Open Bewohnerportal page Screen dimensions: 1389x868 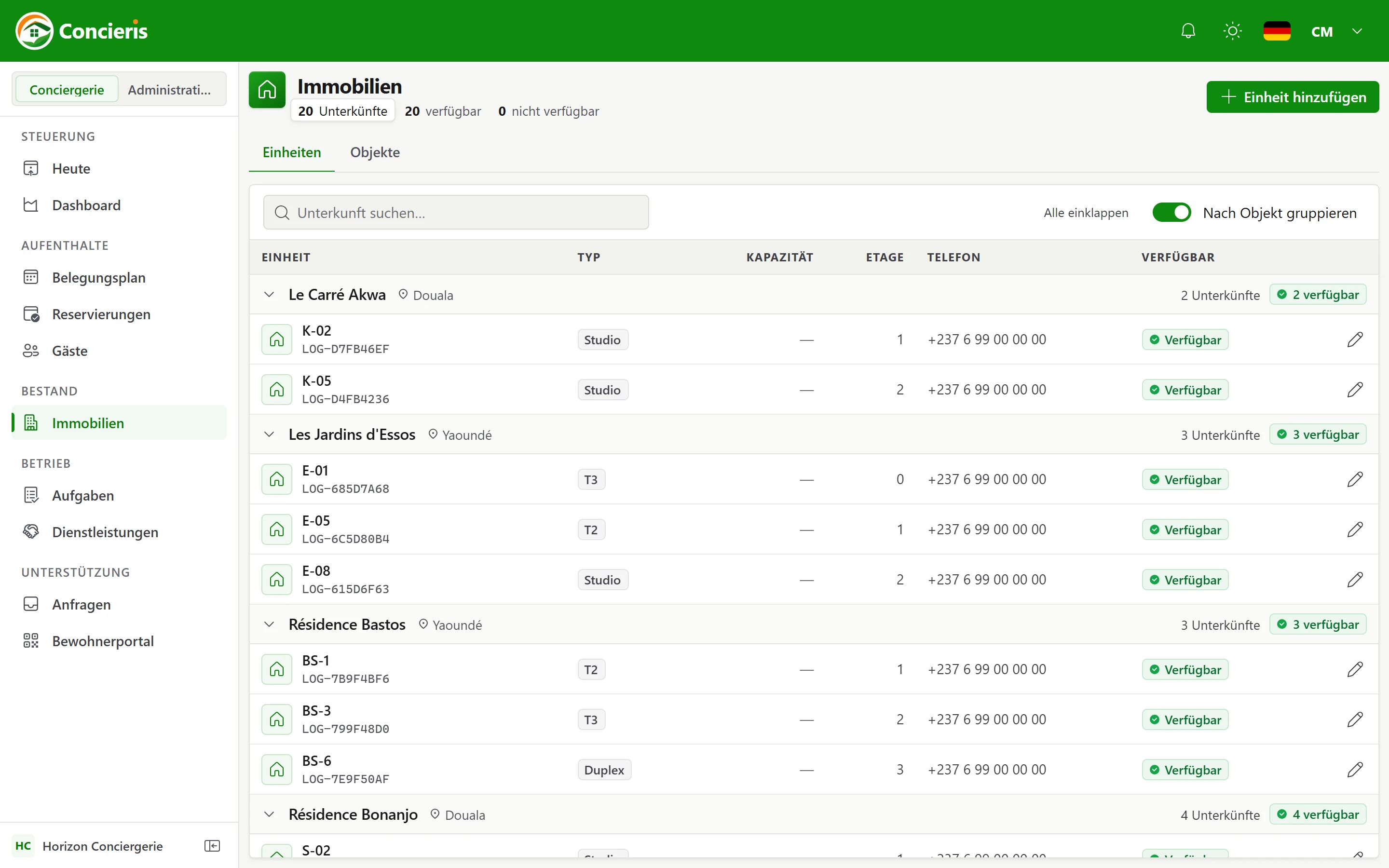click(119, 641)
